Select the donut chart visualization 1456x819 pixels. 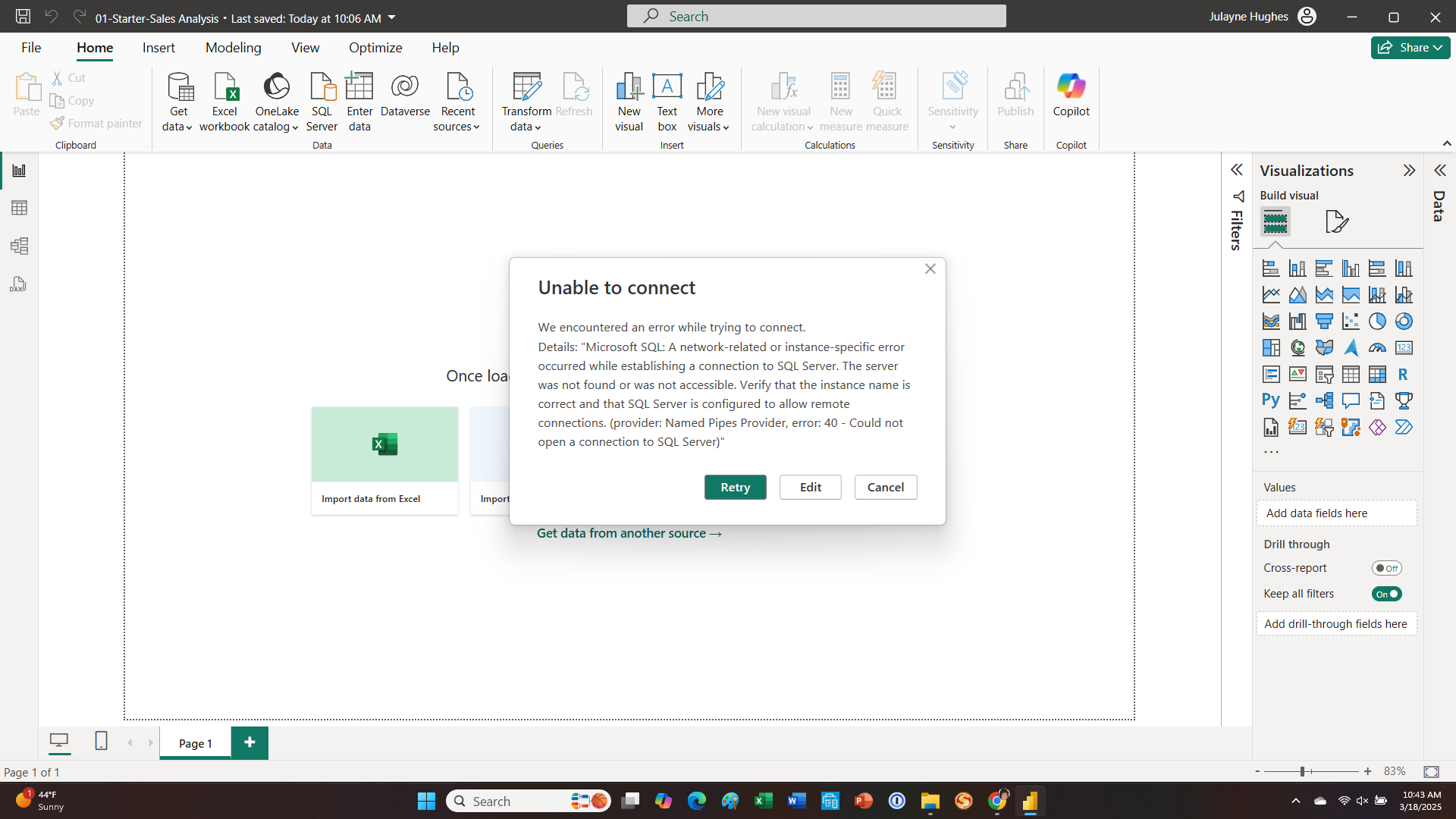tap(1404, 322)
